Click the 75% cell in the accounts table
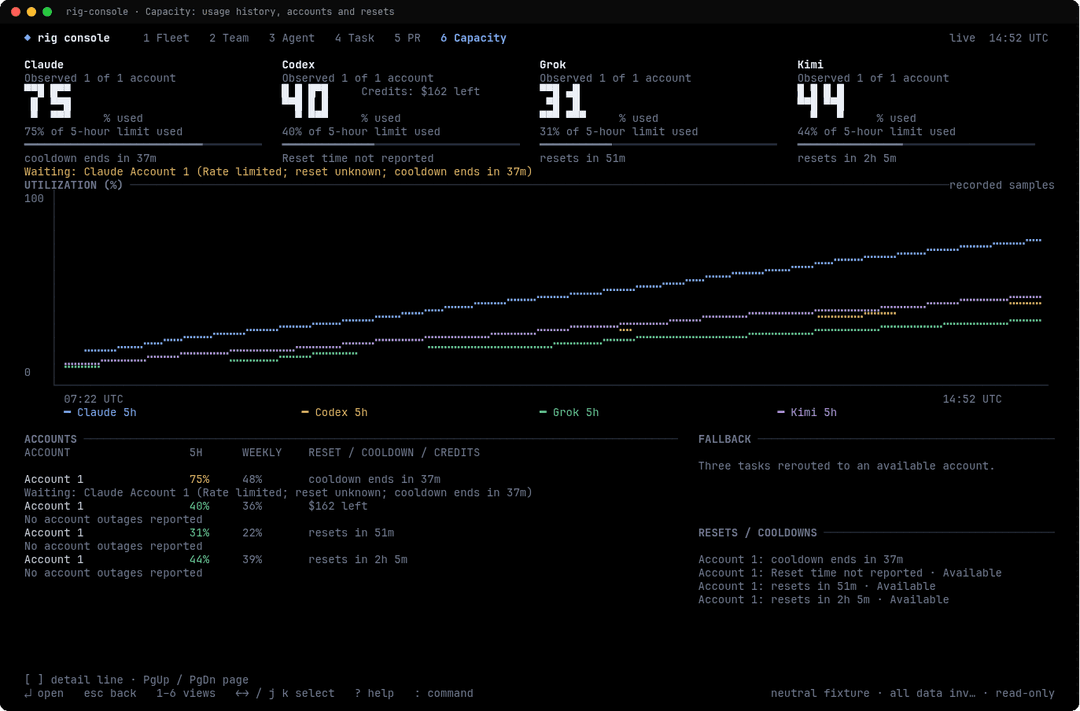Viewport: 1080px width, 711px height. click(200, 479)
